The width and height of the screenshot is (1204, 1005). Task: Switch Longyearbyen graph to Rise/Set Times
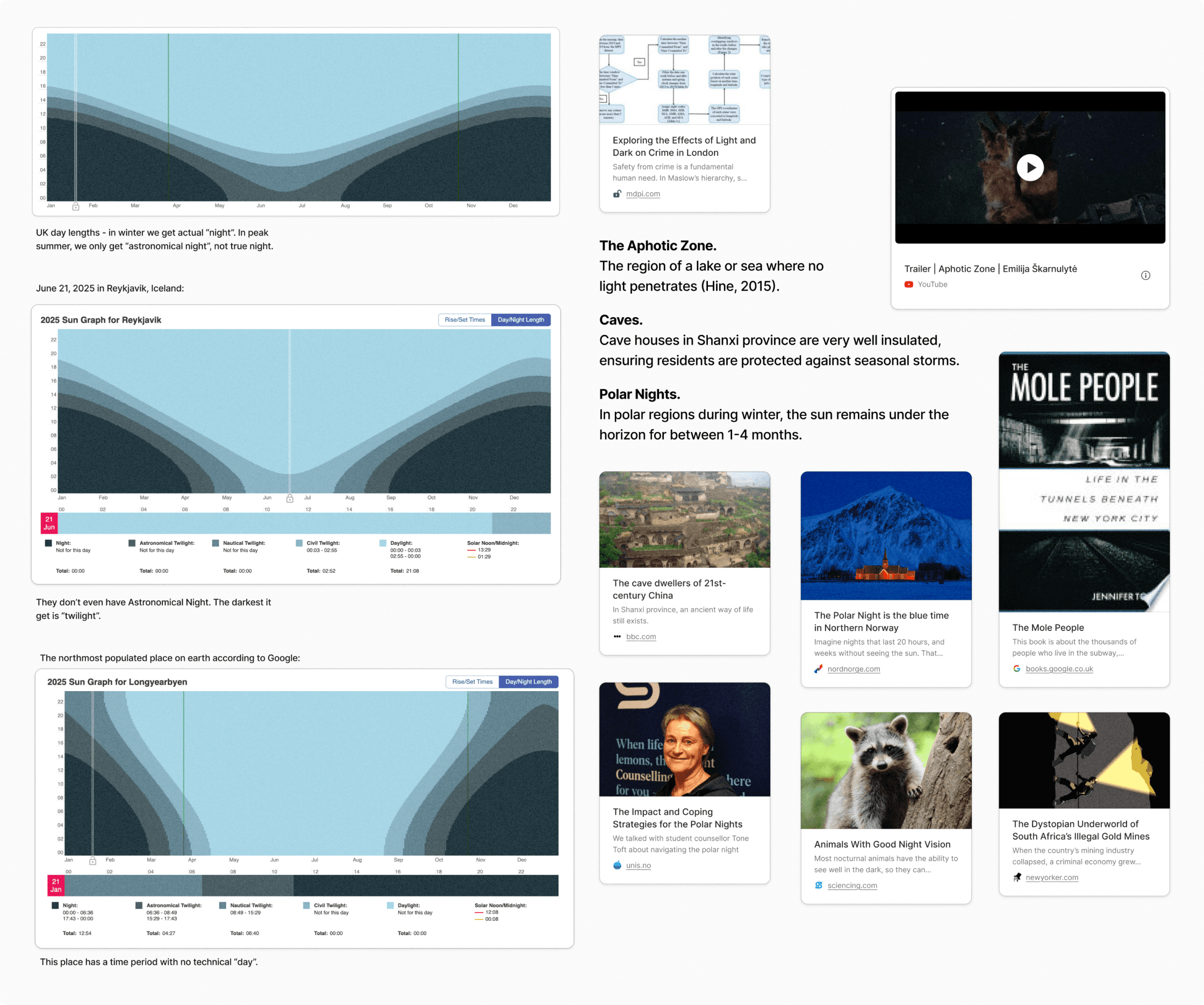coord(472,681)
